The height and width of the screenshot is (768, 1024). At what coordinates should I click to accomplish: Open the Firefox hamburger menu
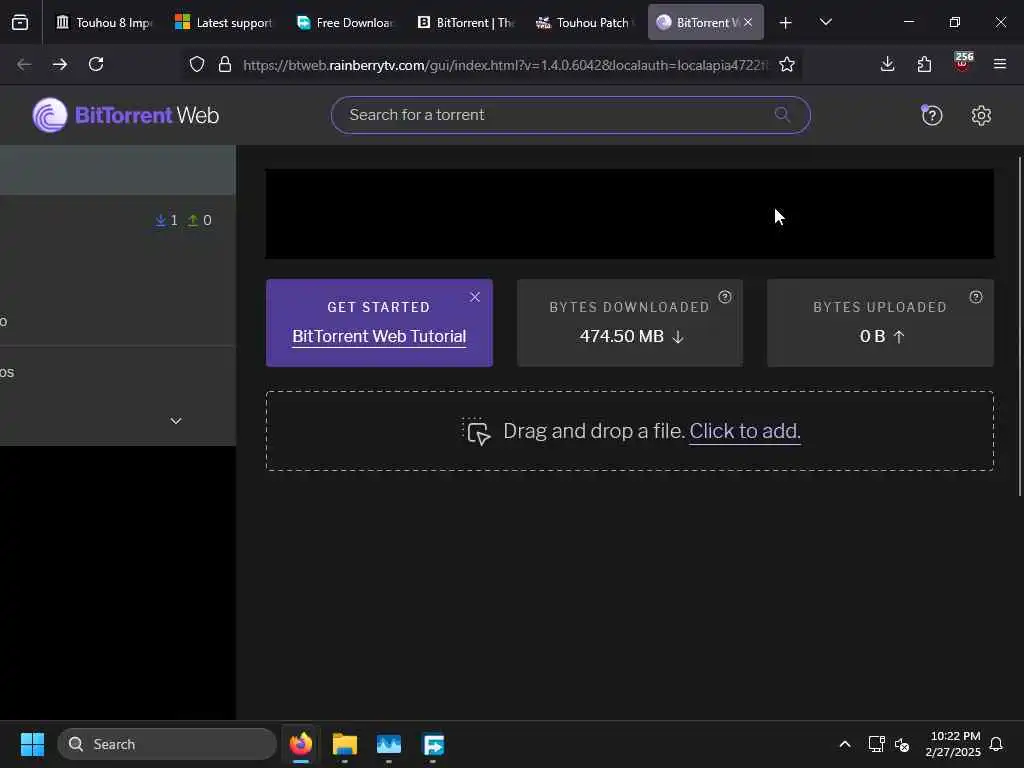point(999,64)
